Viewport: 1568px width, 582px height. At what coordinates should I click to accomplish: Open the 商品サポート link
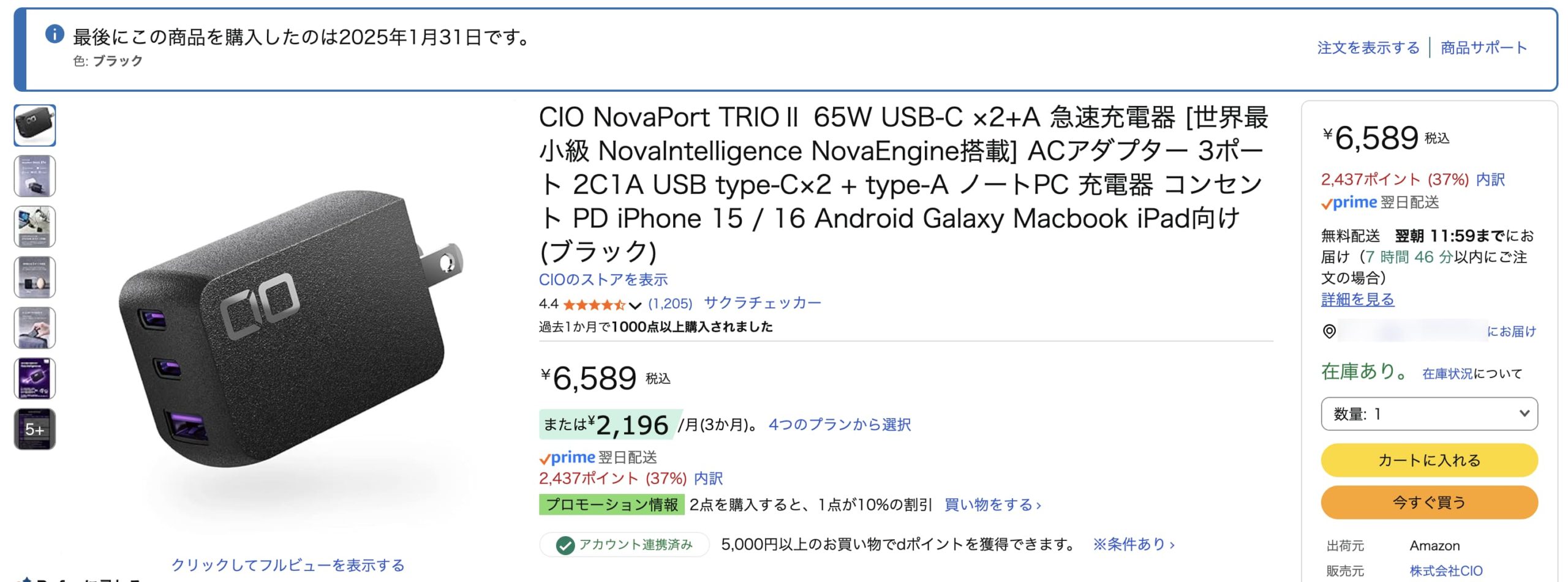tap(1483, 48)
